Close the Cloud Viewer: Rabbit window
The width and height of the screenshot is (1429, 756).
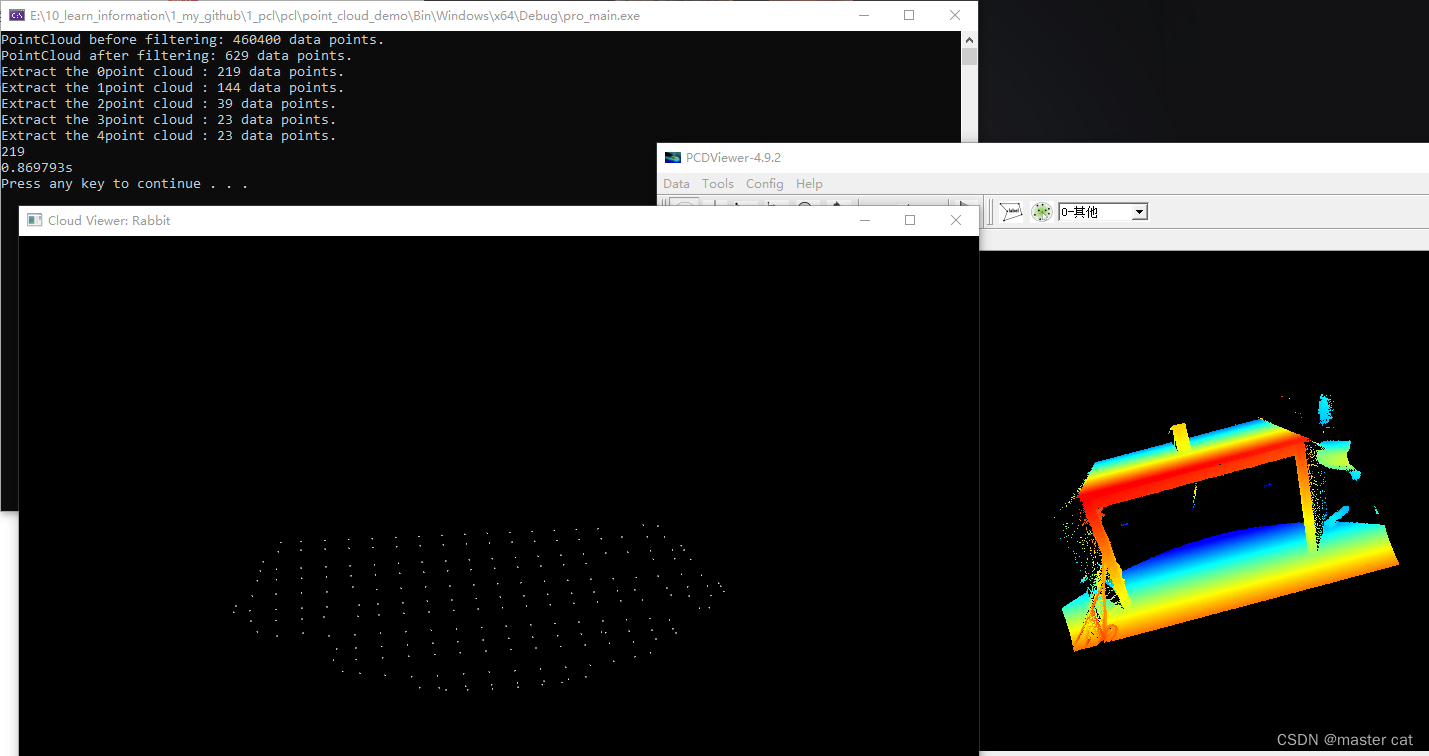pos(956,220)
